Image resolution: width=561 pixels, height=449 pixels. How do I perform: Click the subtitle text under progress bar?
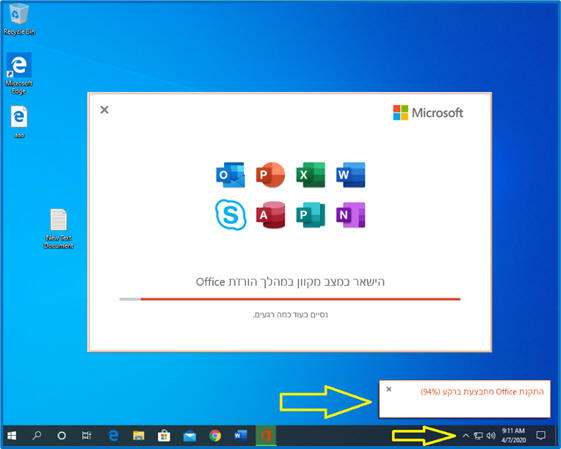pyautogui.click(x=290, y=315)
